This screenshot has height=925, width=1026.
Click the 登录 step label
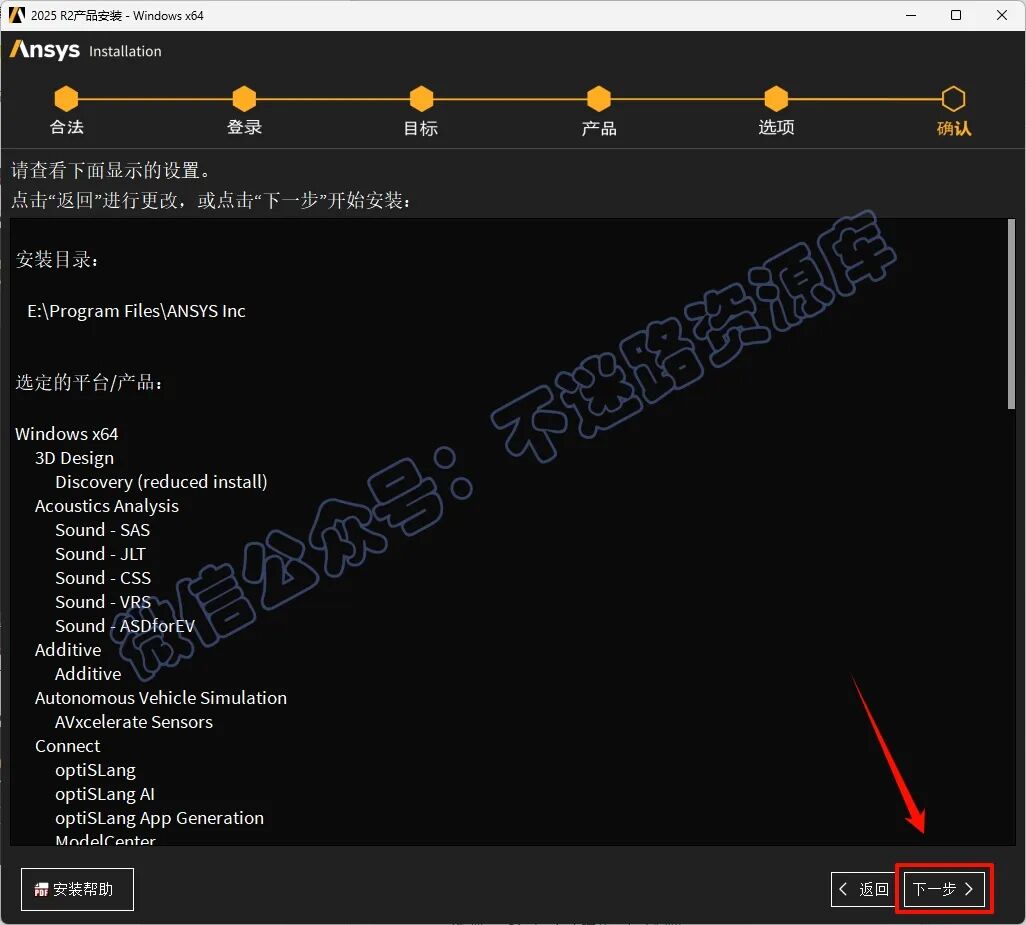[244, 128]
